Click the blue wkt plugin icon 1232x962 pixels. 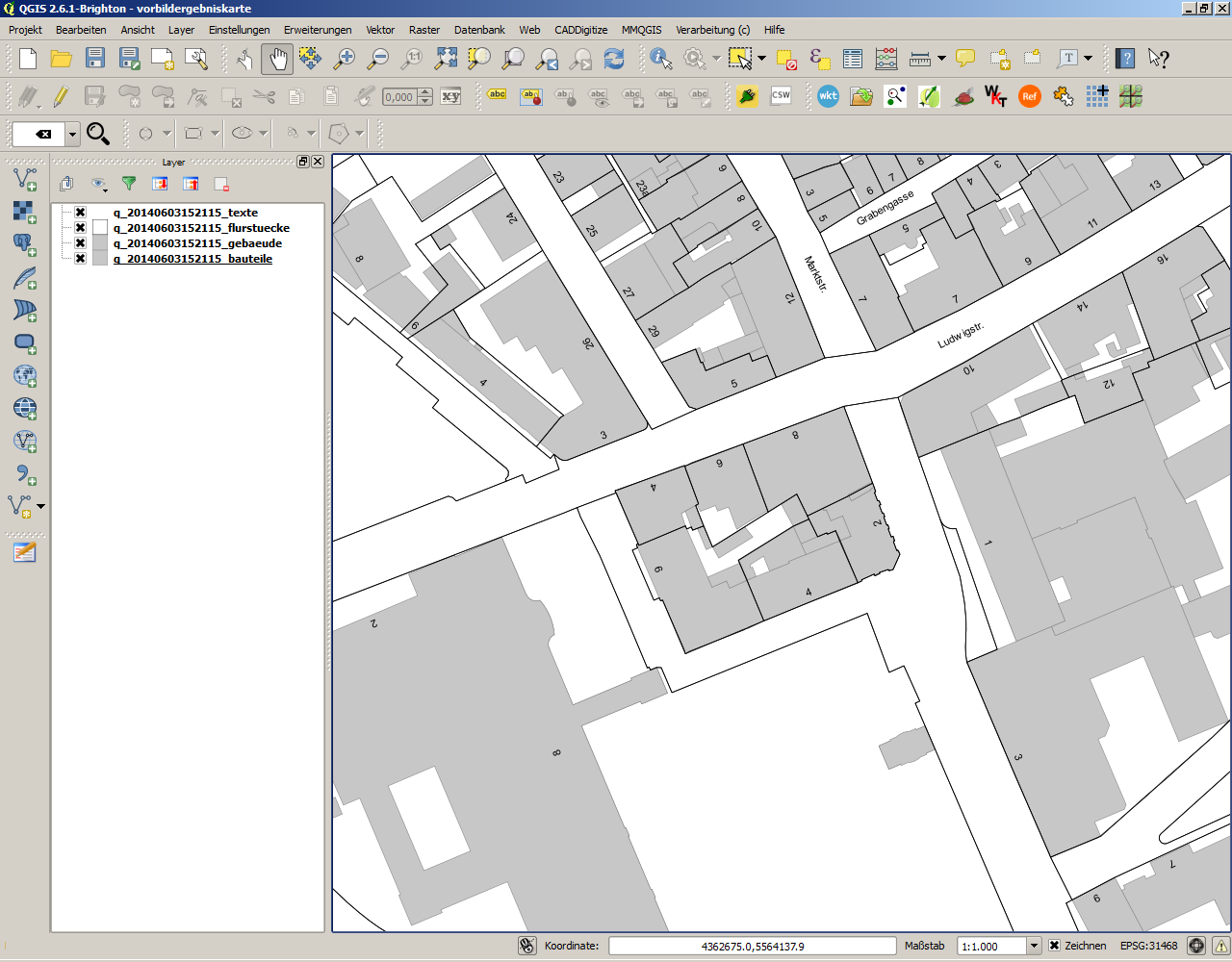(x=828, y=96)
